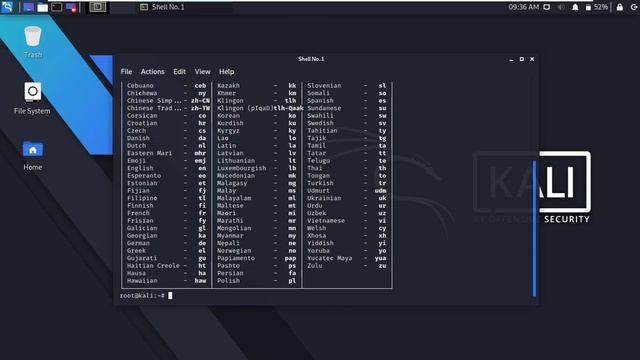640x360 pixels.
Task: Open the notifications bell icon
Action: tap(575, 7)
